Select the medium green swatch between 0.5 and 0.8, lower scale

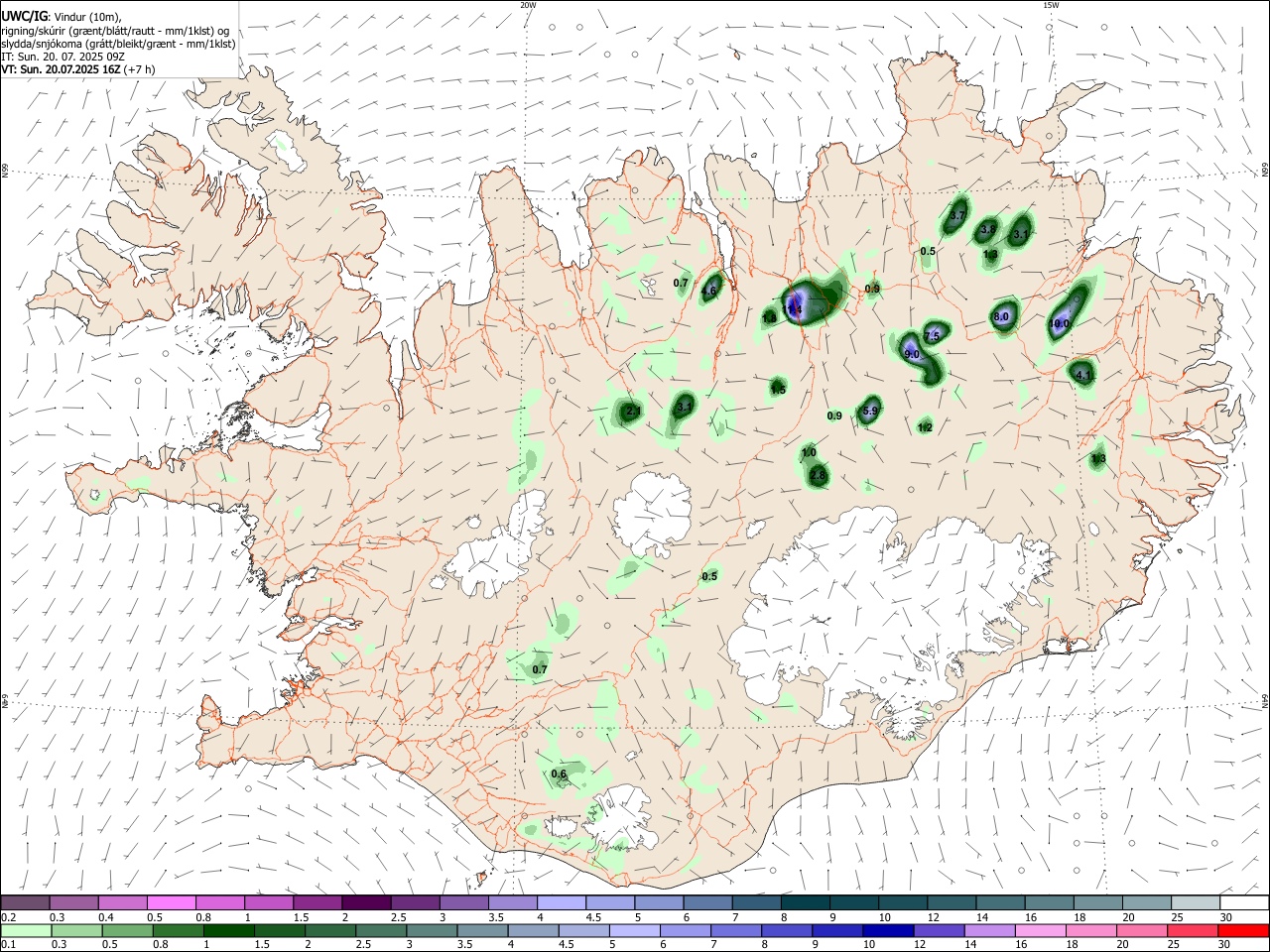point(127,930)
